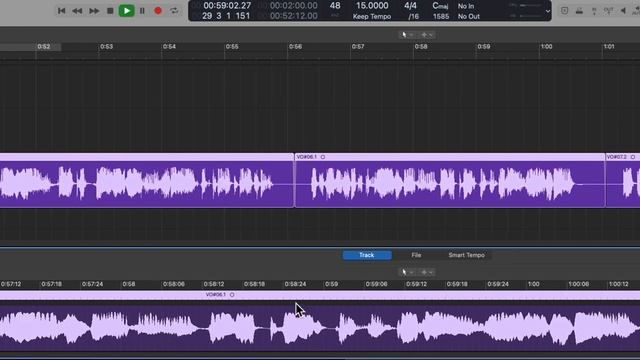Click the Fast Forward transport button
Image resolution: width=640 pixels, height=360 pixels.
tap(94, 11)
